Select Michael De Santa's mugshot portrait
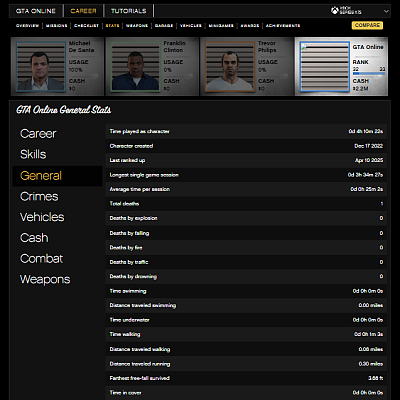Image resolution: width=400 pixels, height=400 pixels. click(41, 66)
